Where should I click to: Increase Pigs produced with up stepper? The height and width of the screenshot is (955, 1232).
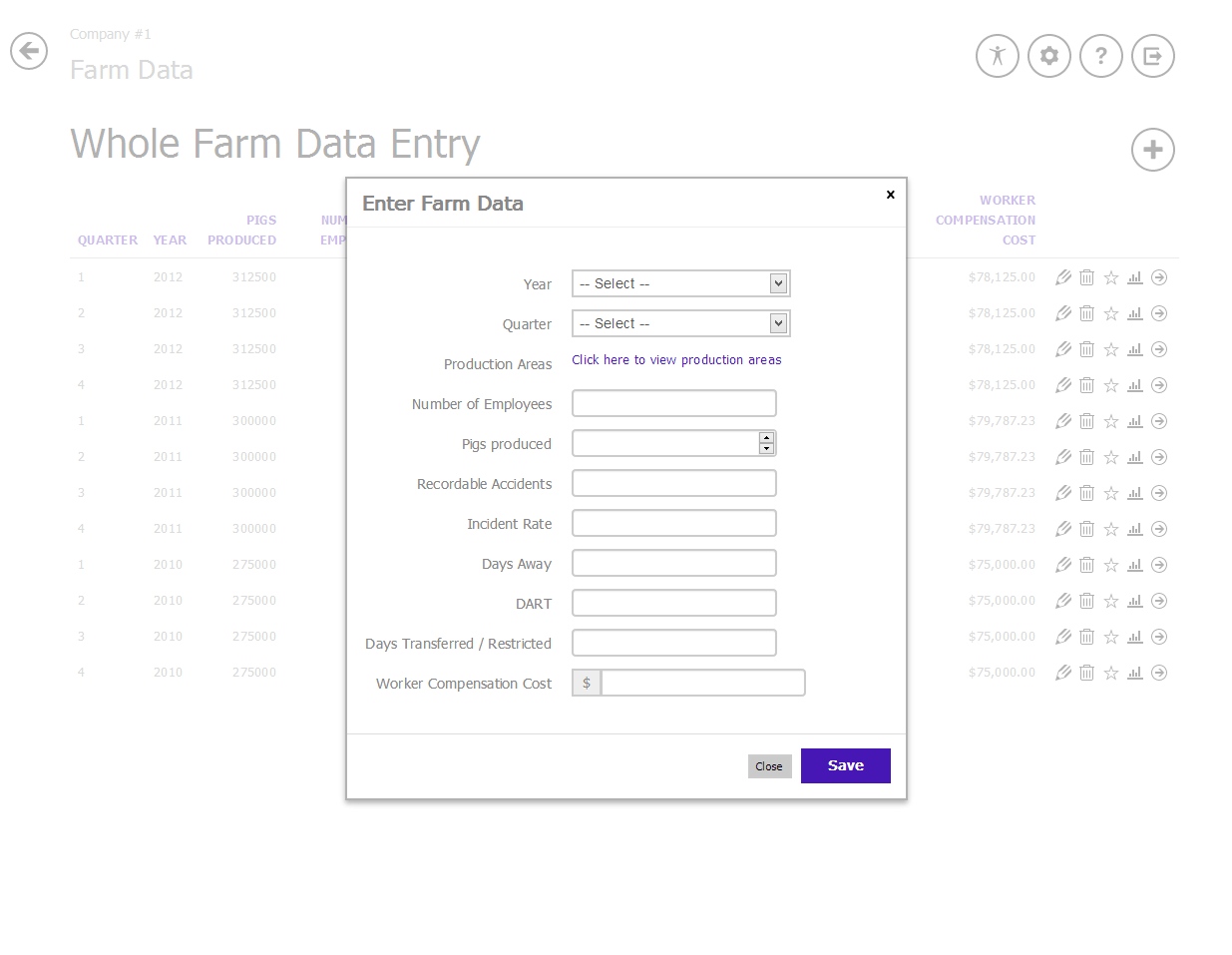click(766, 438)
